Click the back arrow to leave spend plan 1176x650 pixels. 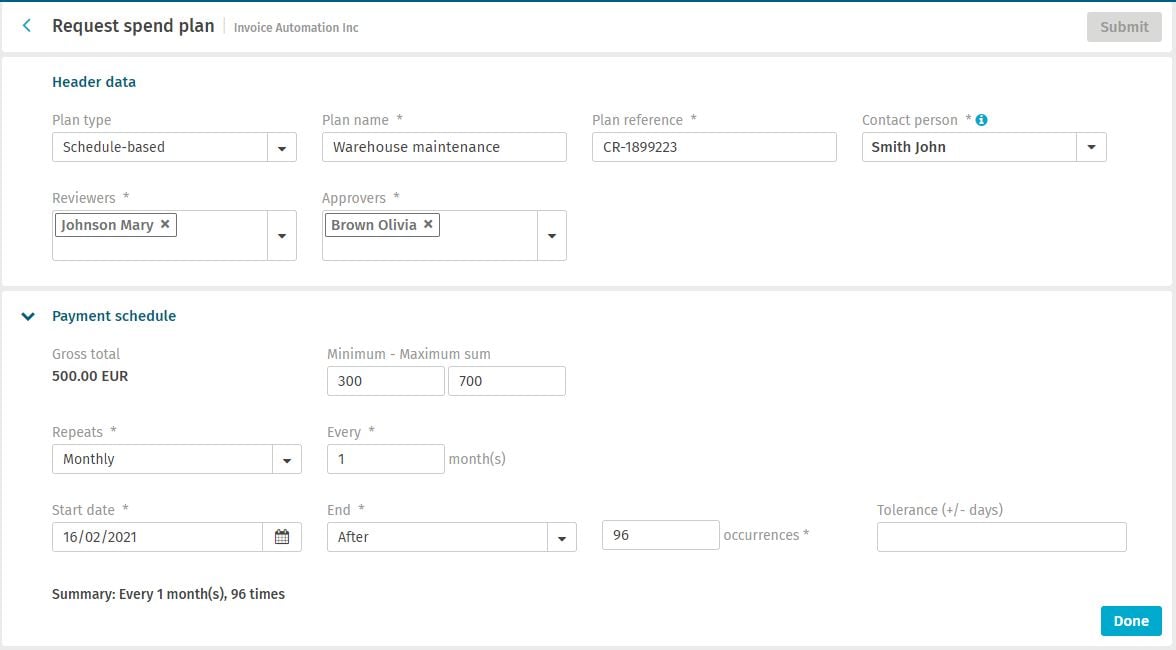tap(26, 25)
